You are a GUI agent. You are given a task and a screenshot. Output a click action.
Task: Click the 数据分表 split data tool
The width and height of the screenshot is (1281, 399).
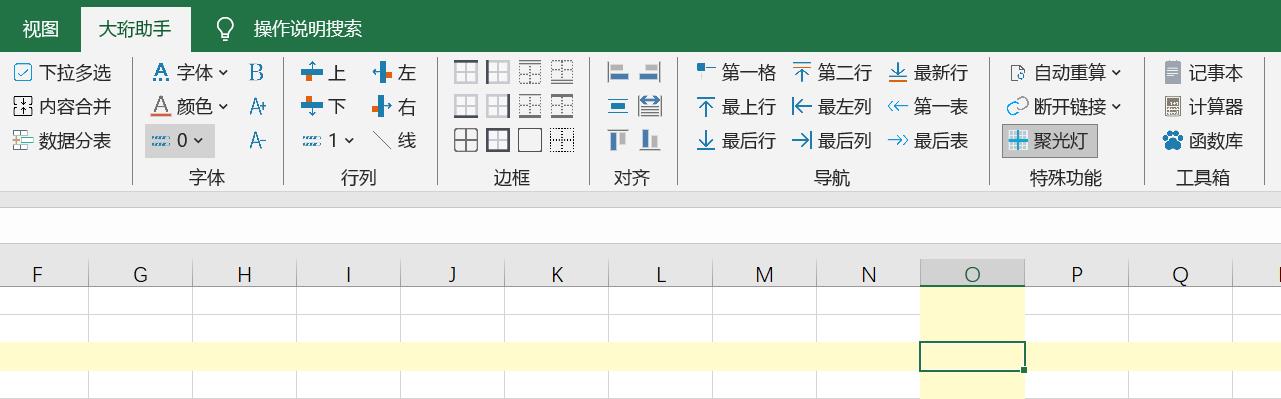pyautogui.click(x=61, y=141)
